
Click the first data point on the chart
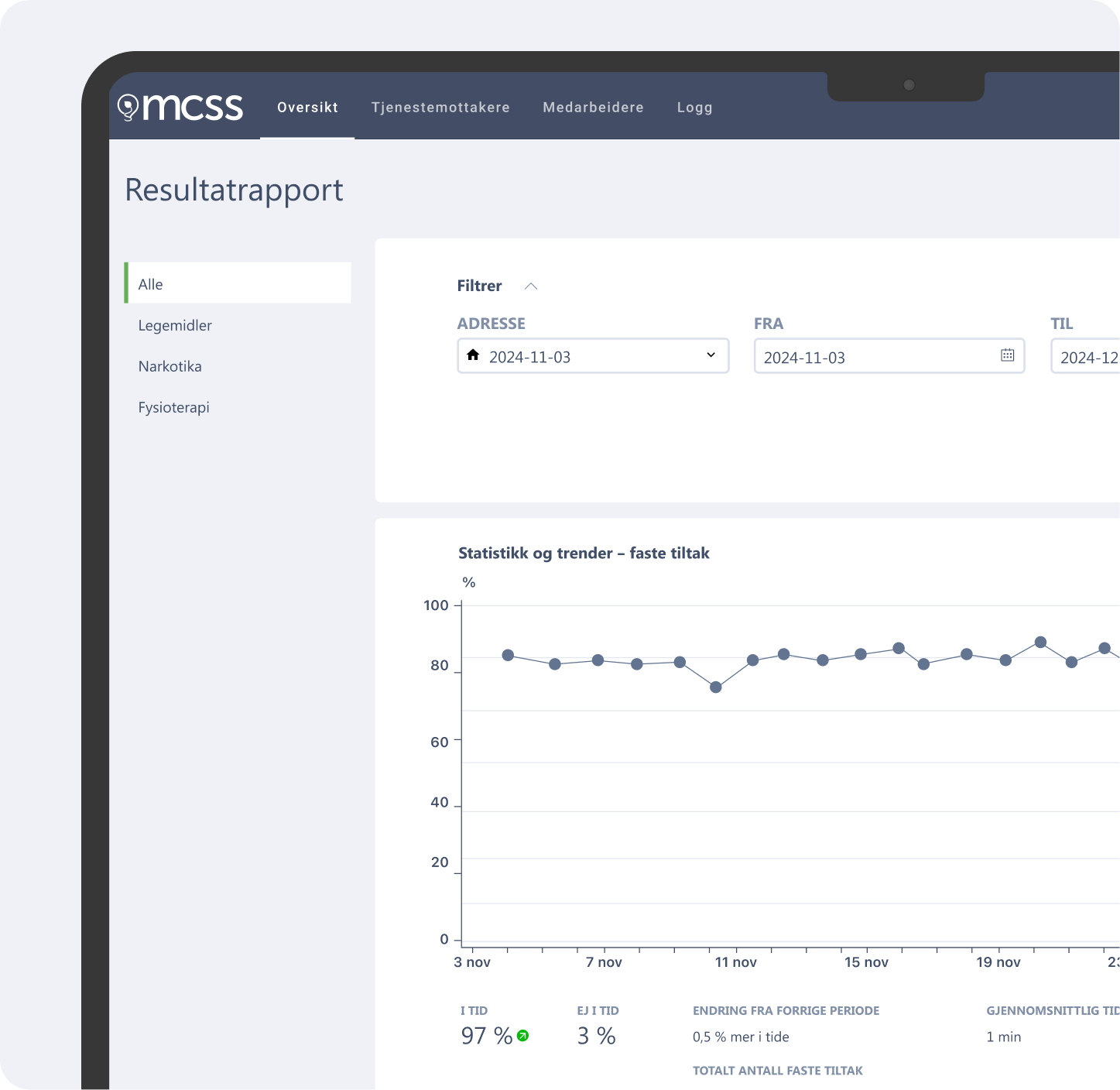point(508,655)
